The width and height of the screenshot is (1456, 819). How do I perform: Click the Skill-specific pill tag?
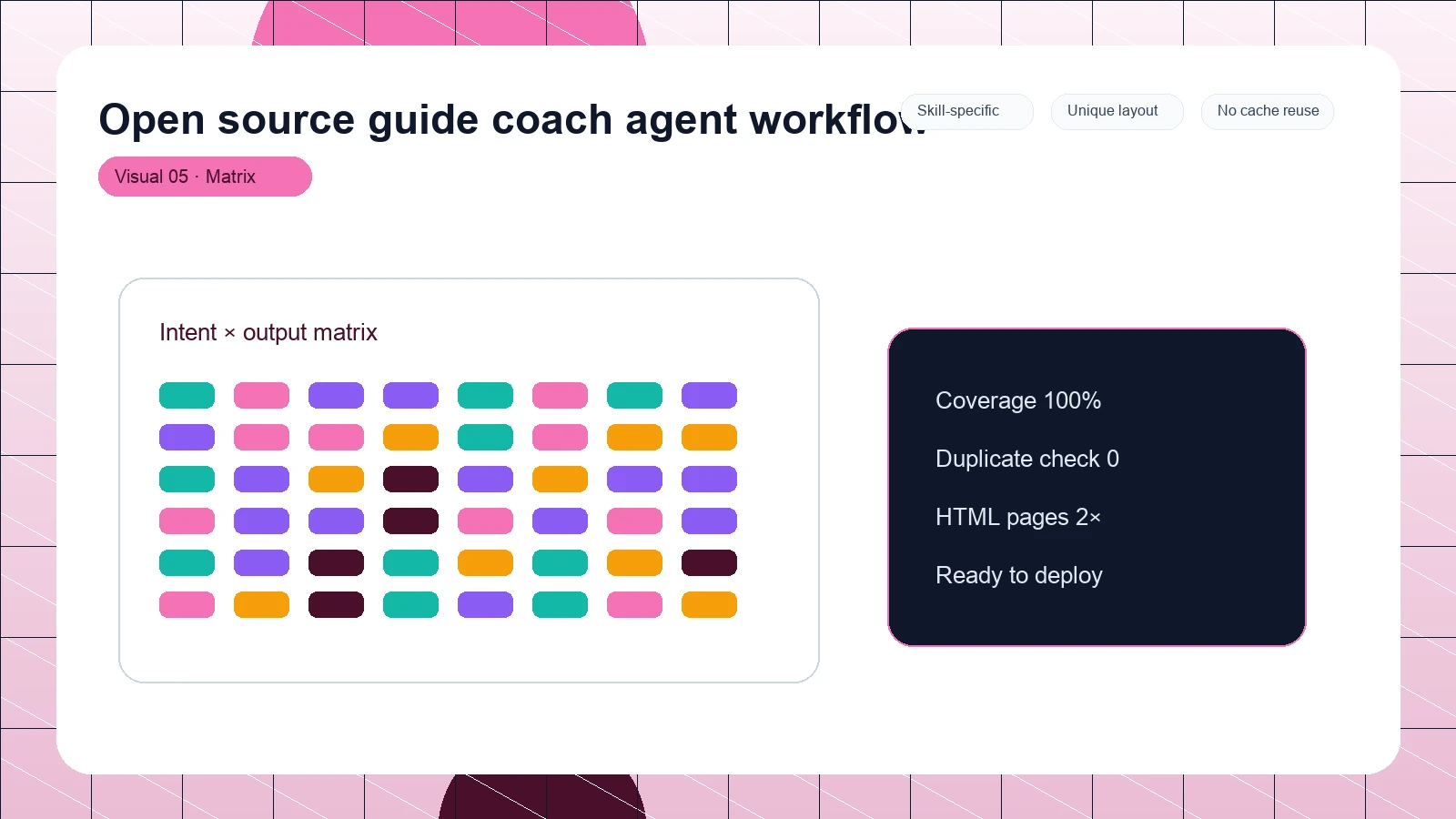click(966, 111)
